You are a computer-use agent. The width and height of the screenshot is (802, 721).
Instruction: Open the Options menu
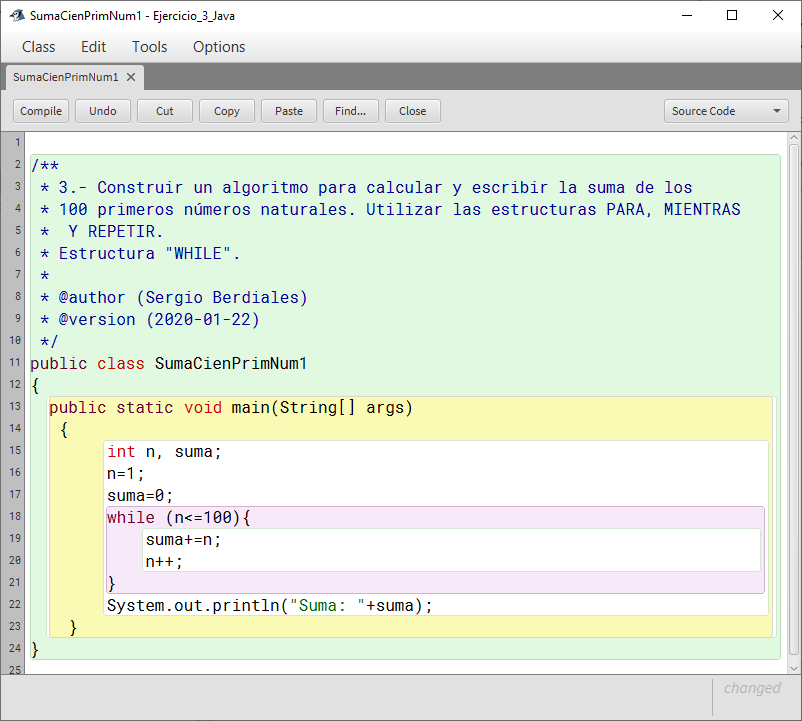[x=219, y=47]
